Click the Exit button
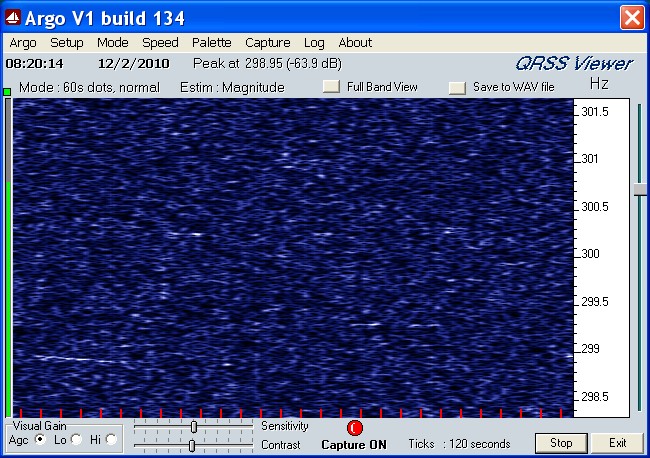Viewport: 650px width, 458px height. (617, 443)
